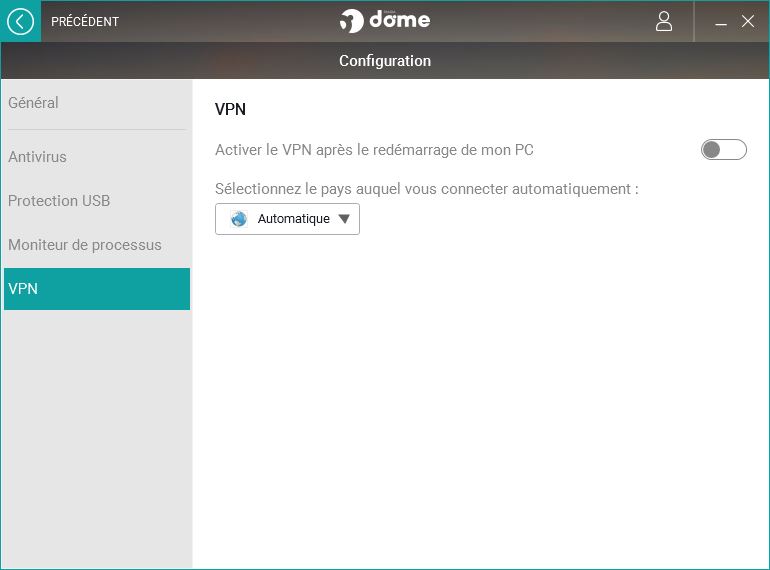Open the user account profile icon
This screenshot has width=770, height=570.
(x=663, y=22)
